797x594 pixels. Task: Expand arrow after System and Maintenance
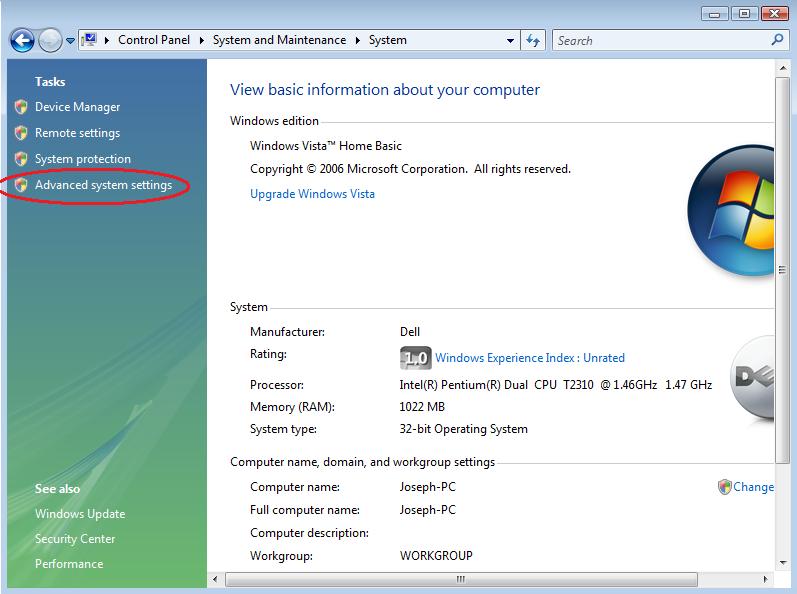point(357,40)
